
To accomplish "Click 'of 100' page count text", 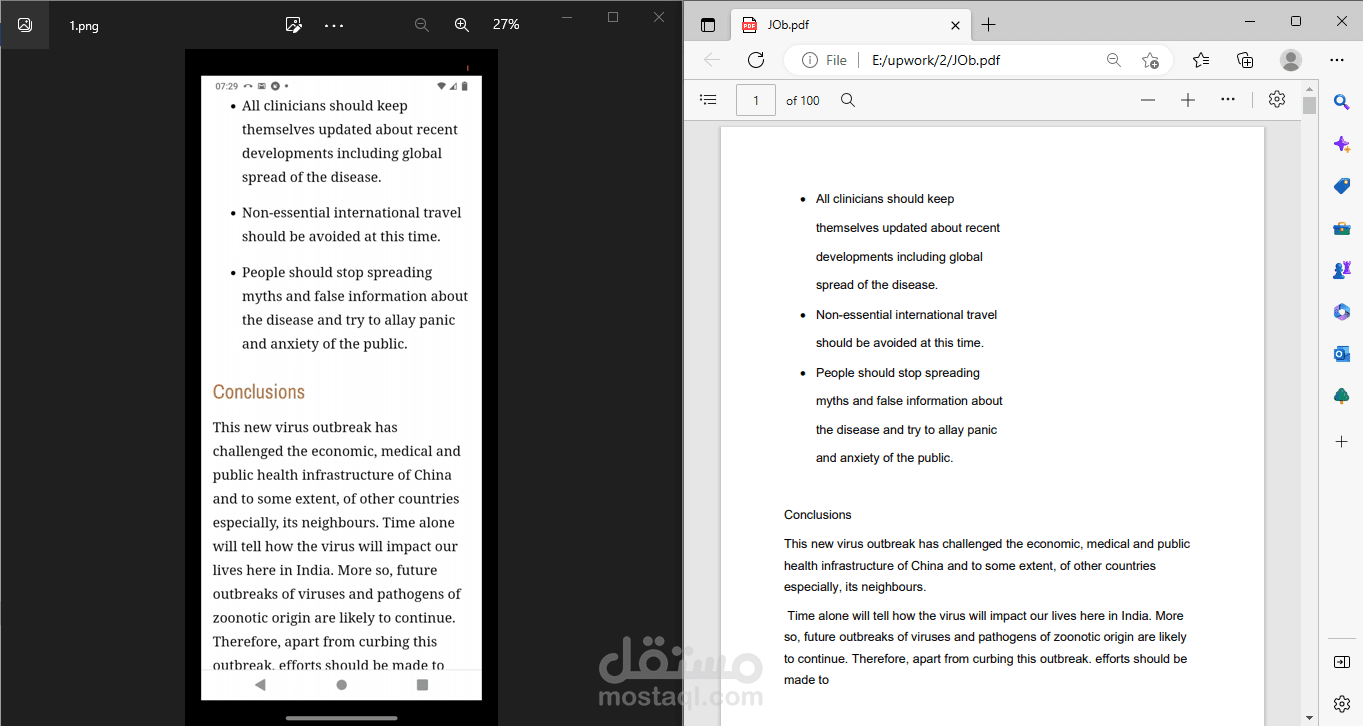I will click(x=803, y=100).
